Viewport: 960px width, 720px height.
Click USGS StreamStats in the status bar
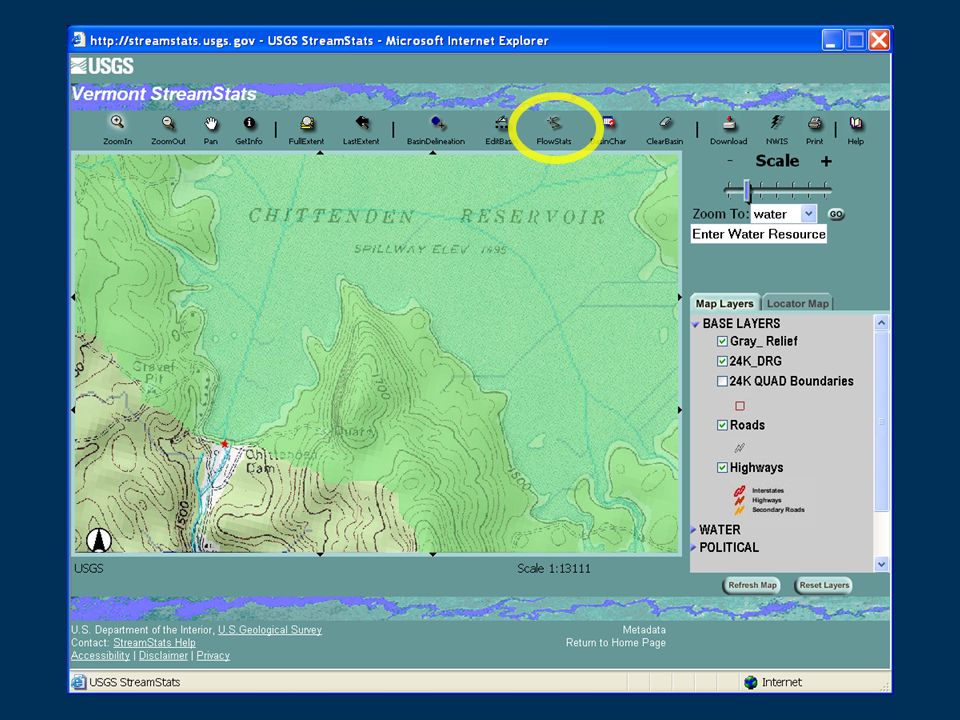pyautogui.click(x=135, y=682)
